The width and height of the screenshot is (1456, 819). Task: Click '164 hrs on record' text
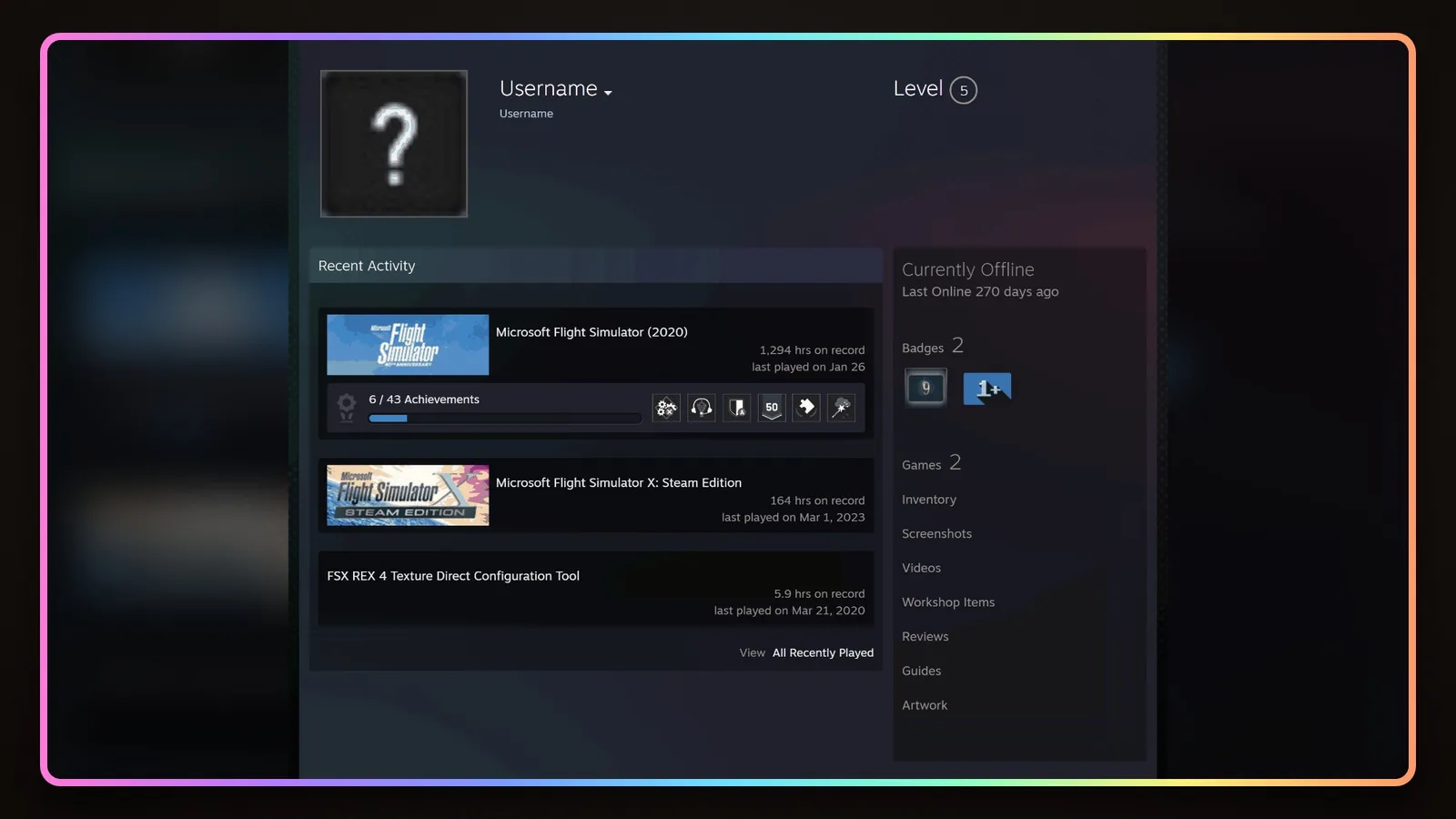[x=817, y=501]
